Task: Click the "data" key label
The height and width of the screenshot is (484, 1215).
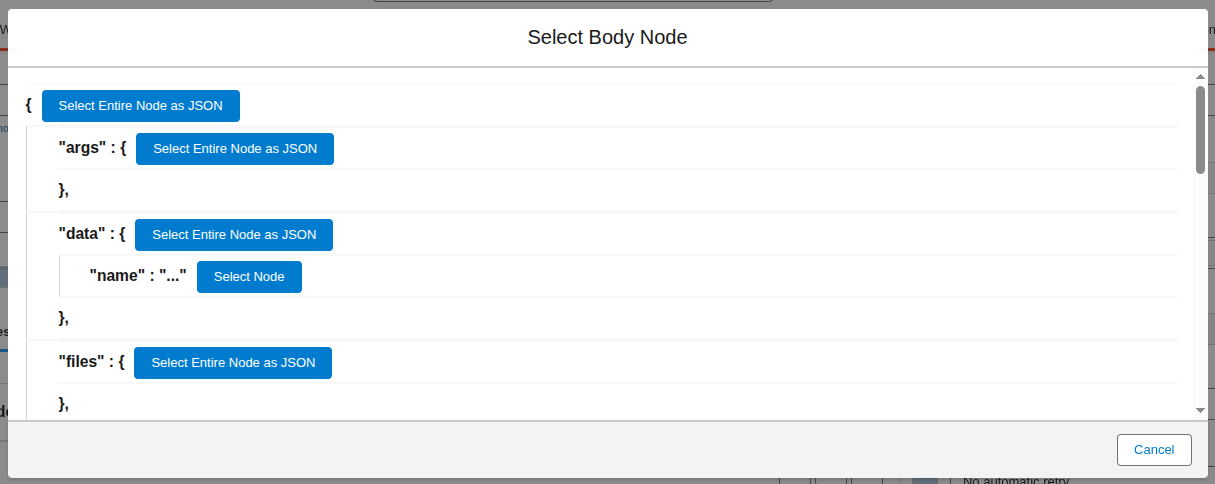Action: click(82, 235)
